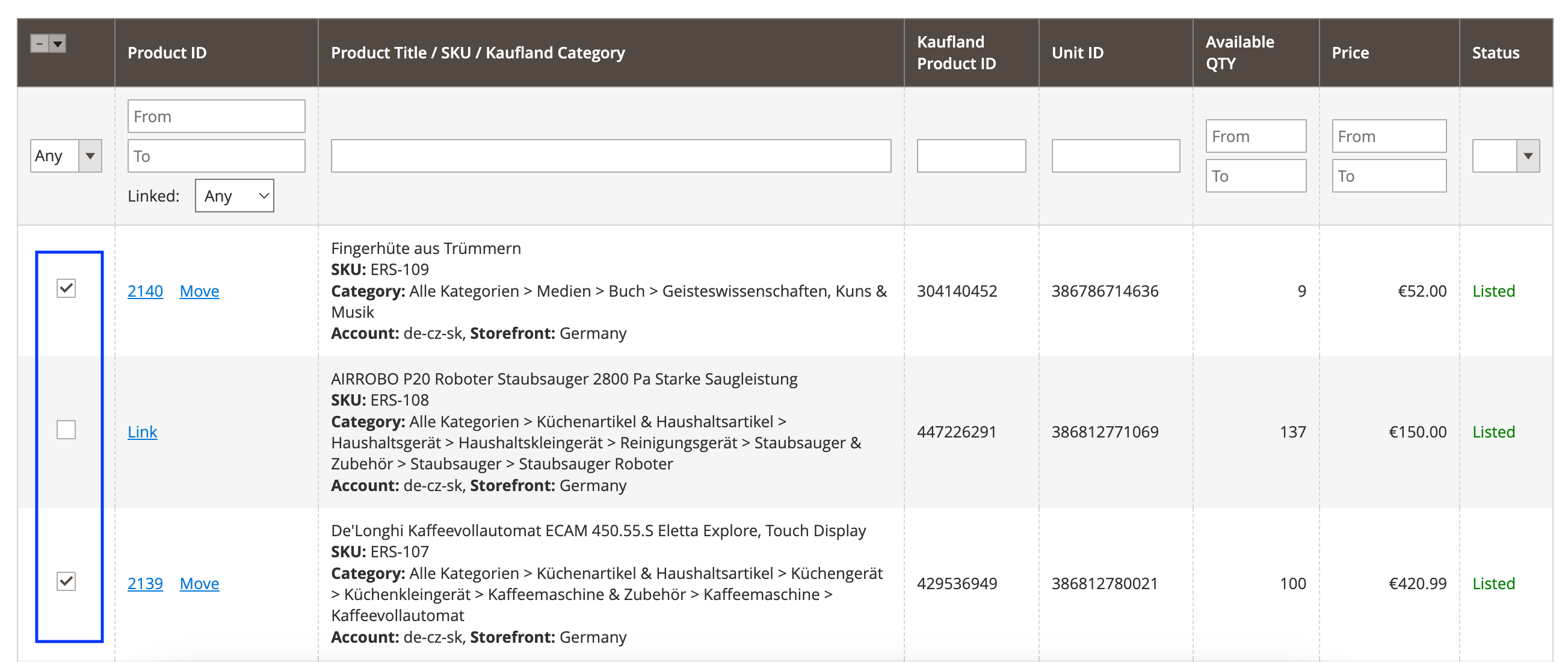Click Kaufland Product ID filter field
Image resolution: width=1568 pixels, height=662 pixels.
[x=971, y=156]
